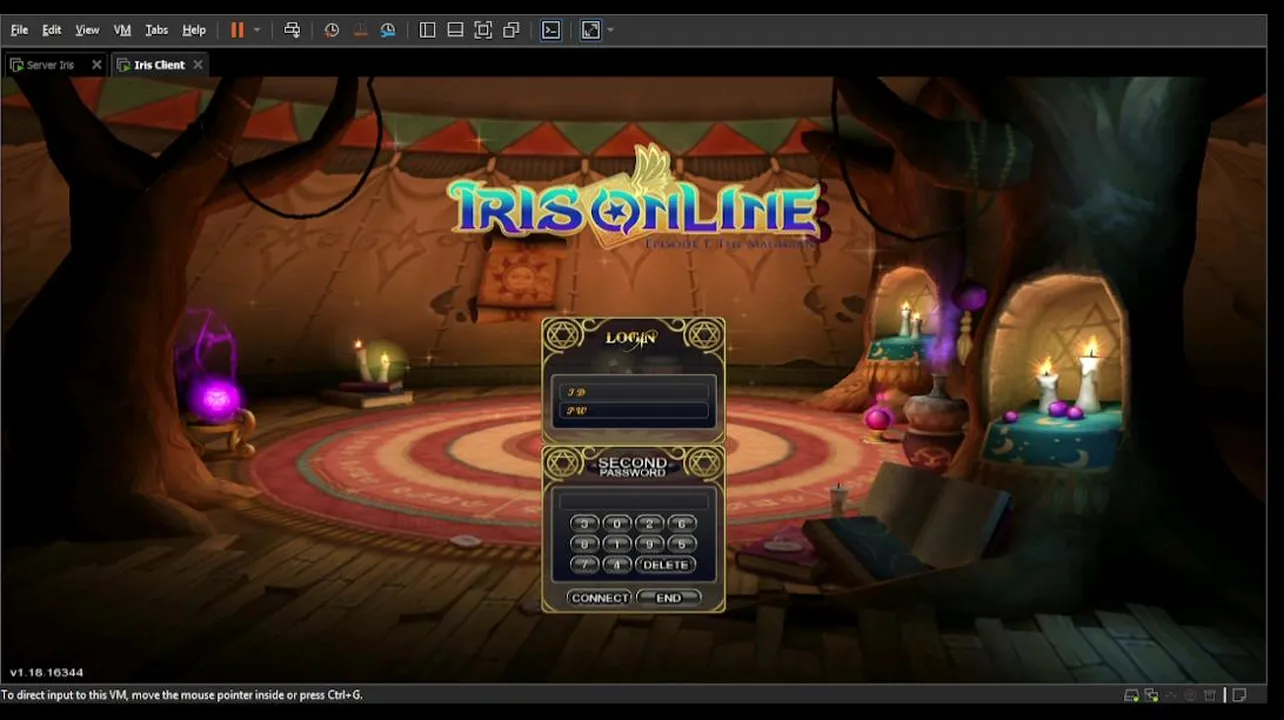Tap keypad digit 3
The width and height of the screenshot is (1284, 720).
(585, 523)
